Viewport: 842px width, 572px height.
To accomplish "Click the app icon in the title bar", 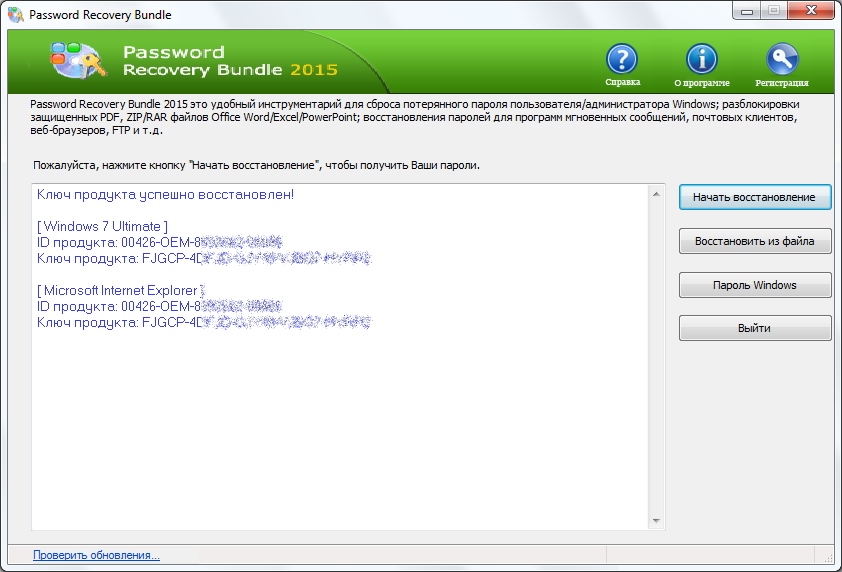I will click(x=14, y=14).
